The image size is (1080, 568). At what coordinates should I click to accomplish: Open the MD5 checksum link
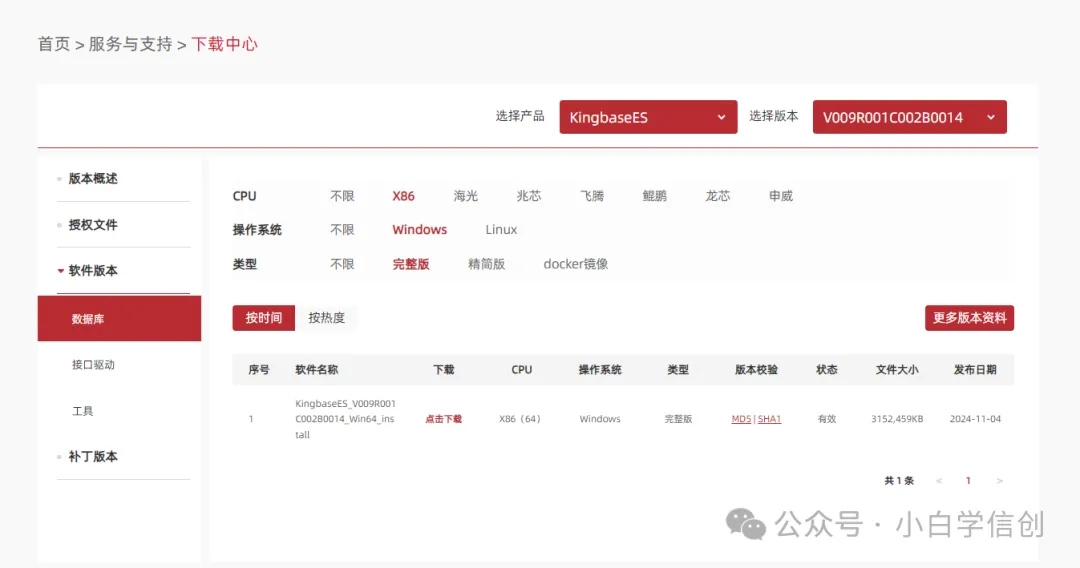pyautogui.click(x=741, y=419)
